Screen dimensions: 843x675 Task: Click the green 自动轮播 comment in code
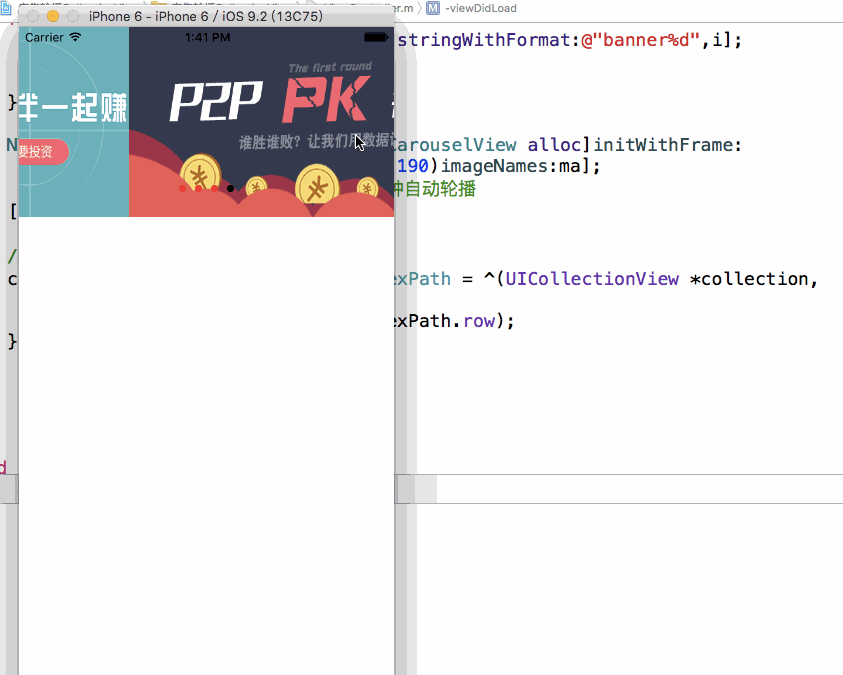pos(440,189)
